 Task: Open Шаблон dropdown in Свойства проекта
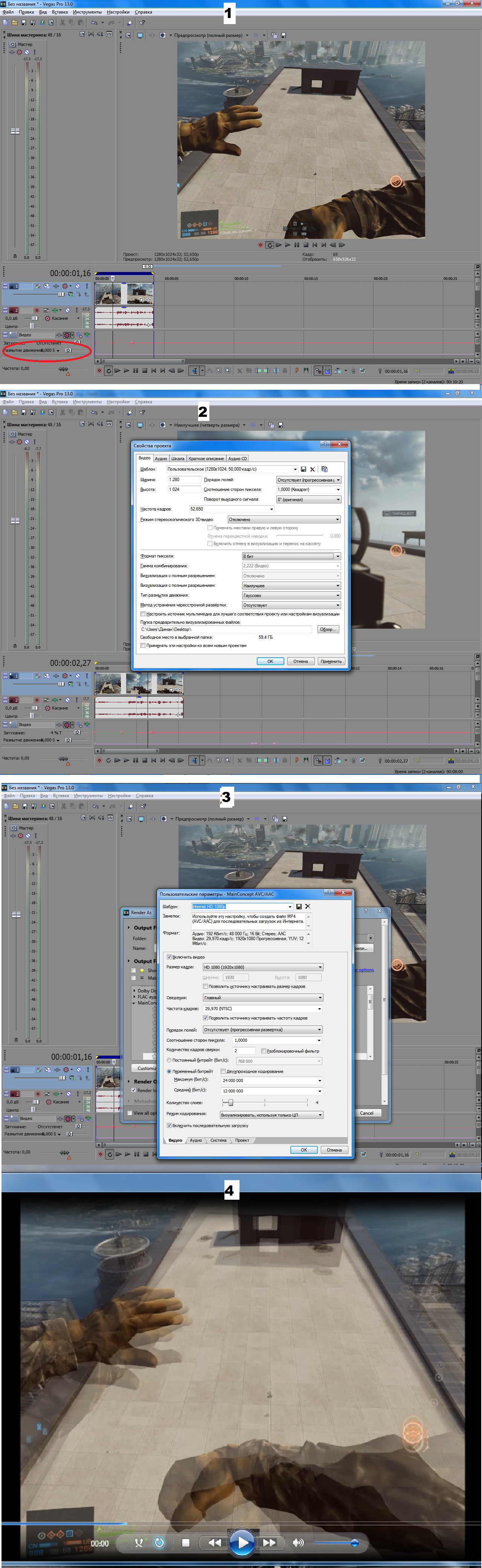pos(295,469)
